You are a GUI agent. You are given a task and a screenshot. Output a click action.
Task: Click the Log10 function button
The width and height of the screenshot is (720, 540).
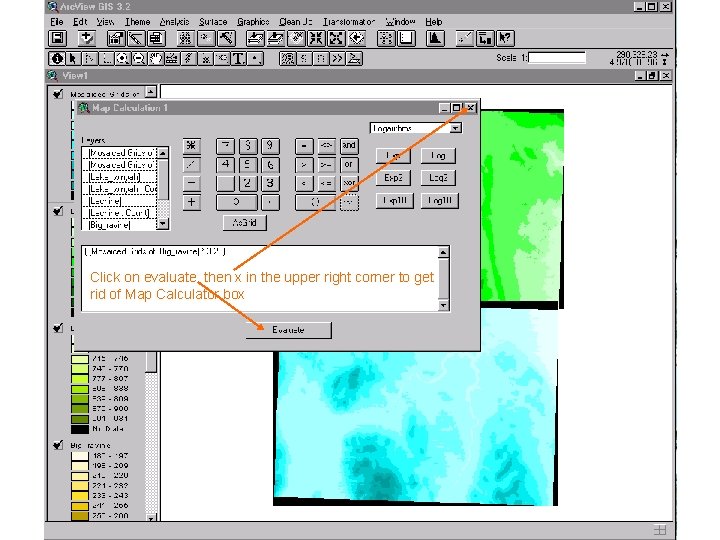coord(439,201)
